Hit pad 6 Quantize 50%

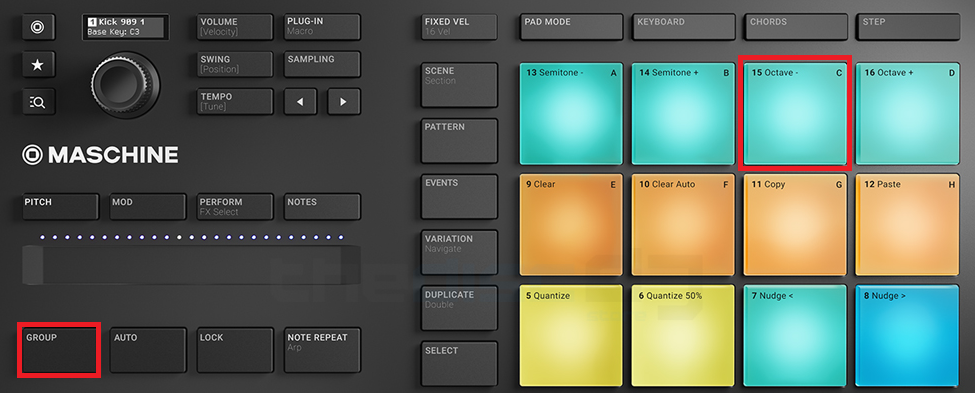(x=683, y=336)
